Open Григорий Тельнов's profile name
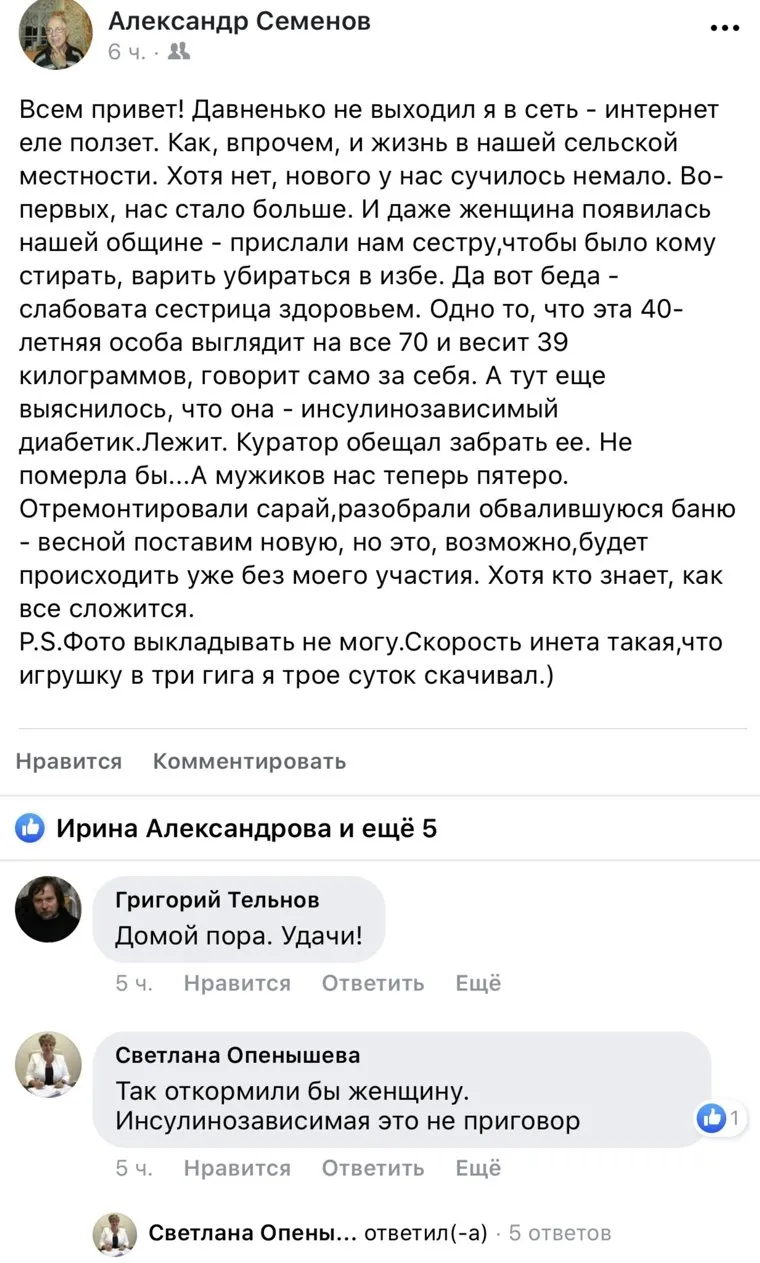 (x=217, y=900)
